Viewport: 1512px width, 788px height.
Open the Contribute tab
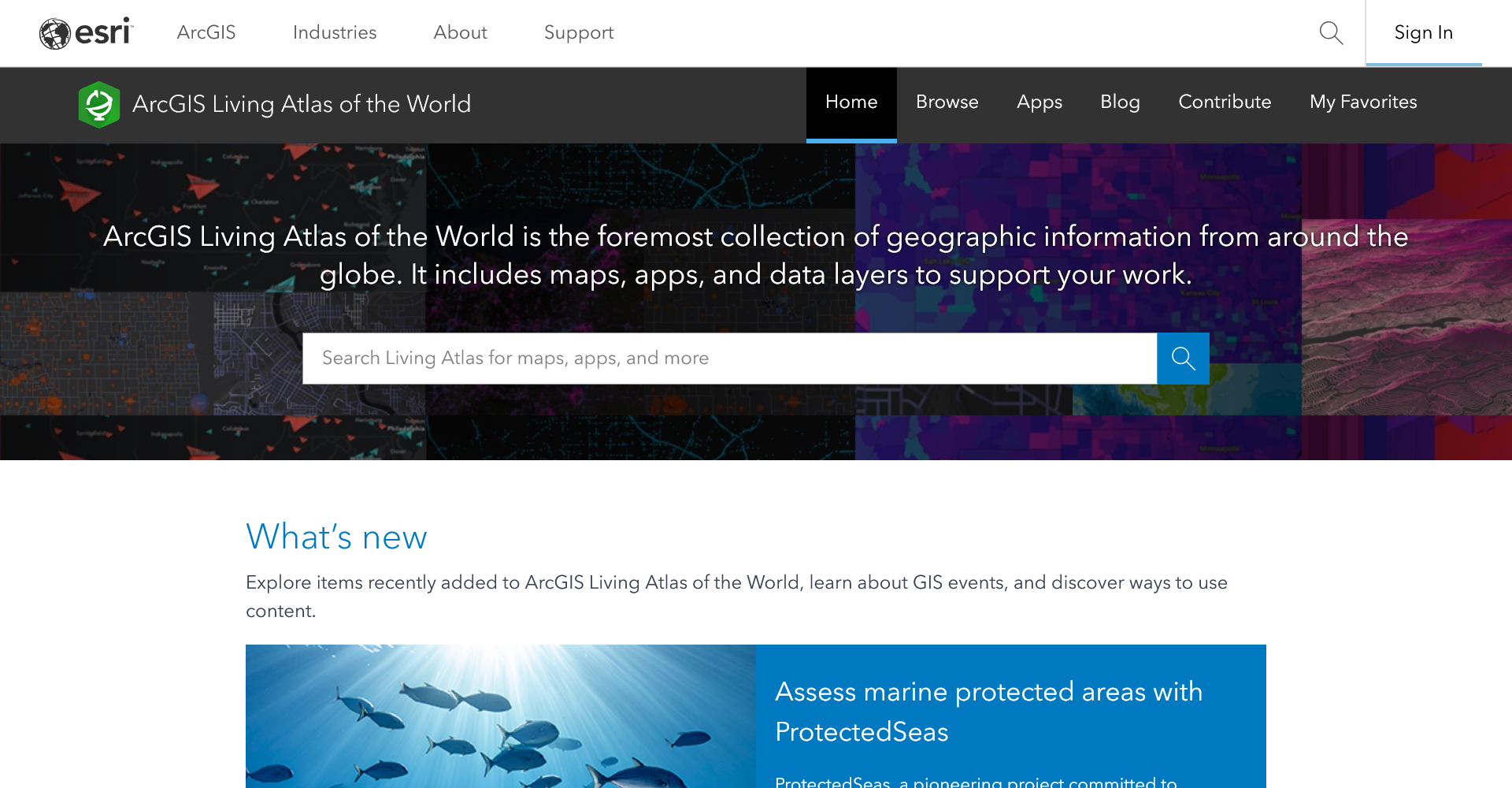click(x=1225, y=102)
